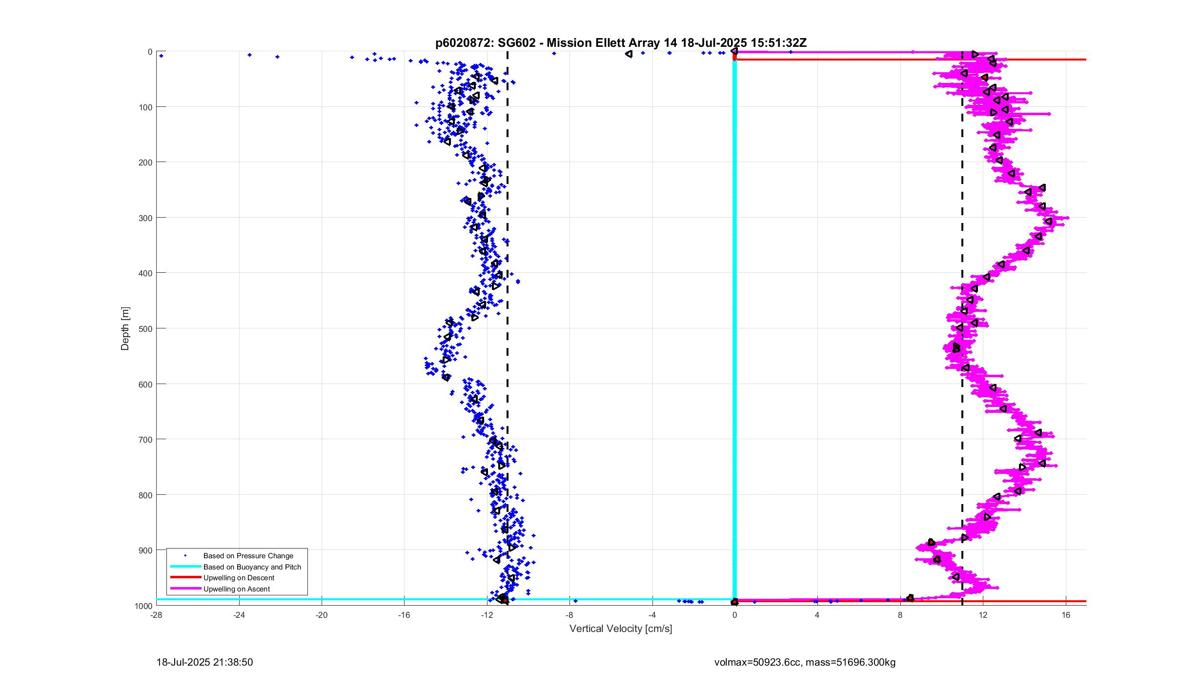The height and width of the screenshot is (681, 1200).
Task: Click legend entry 'Based on Buoyancy and Pitch'
Action: [x=251, y=567]
